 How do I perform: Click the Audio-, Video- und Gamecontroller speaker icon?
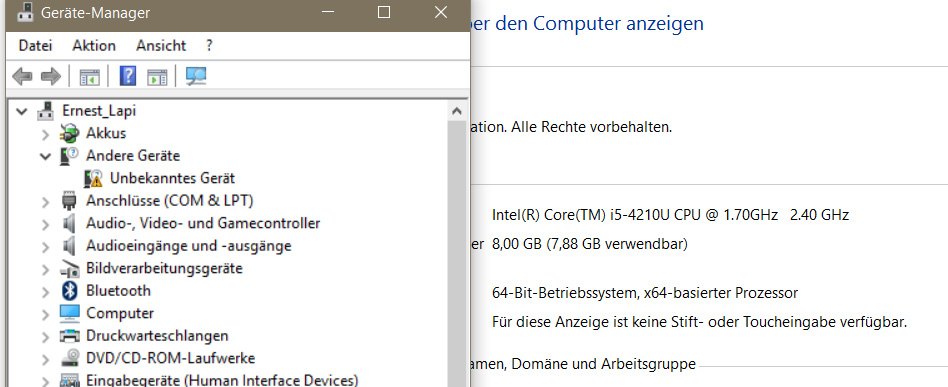coord(70,224)
